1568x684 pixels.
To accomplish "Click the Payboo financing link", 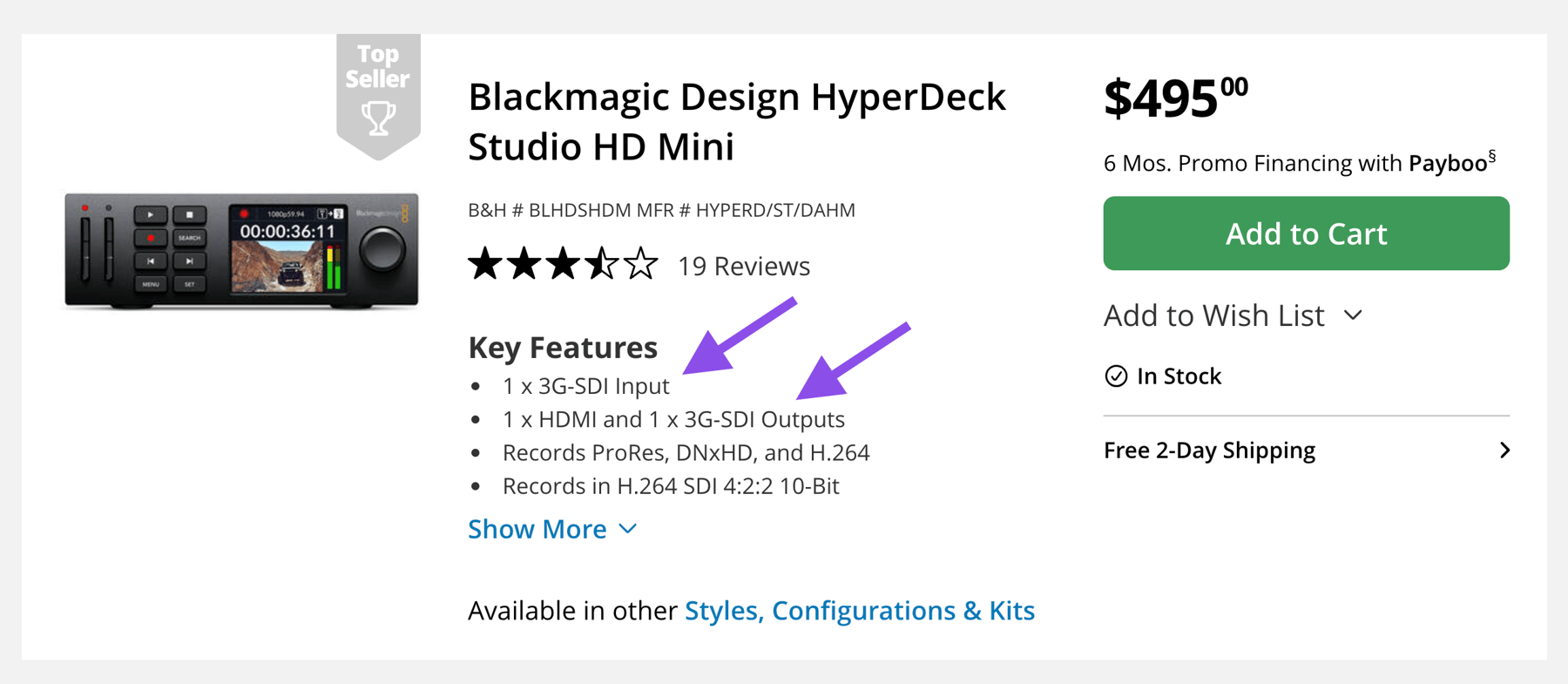I will [1448, 164].
